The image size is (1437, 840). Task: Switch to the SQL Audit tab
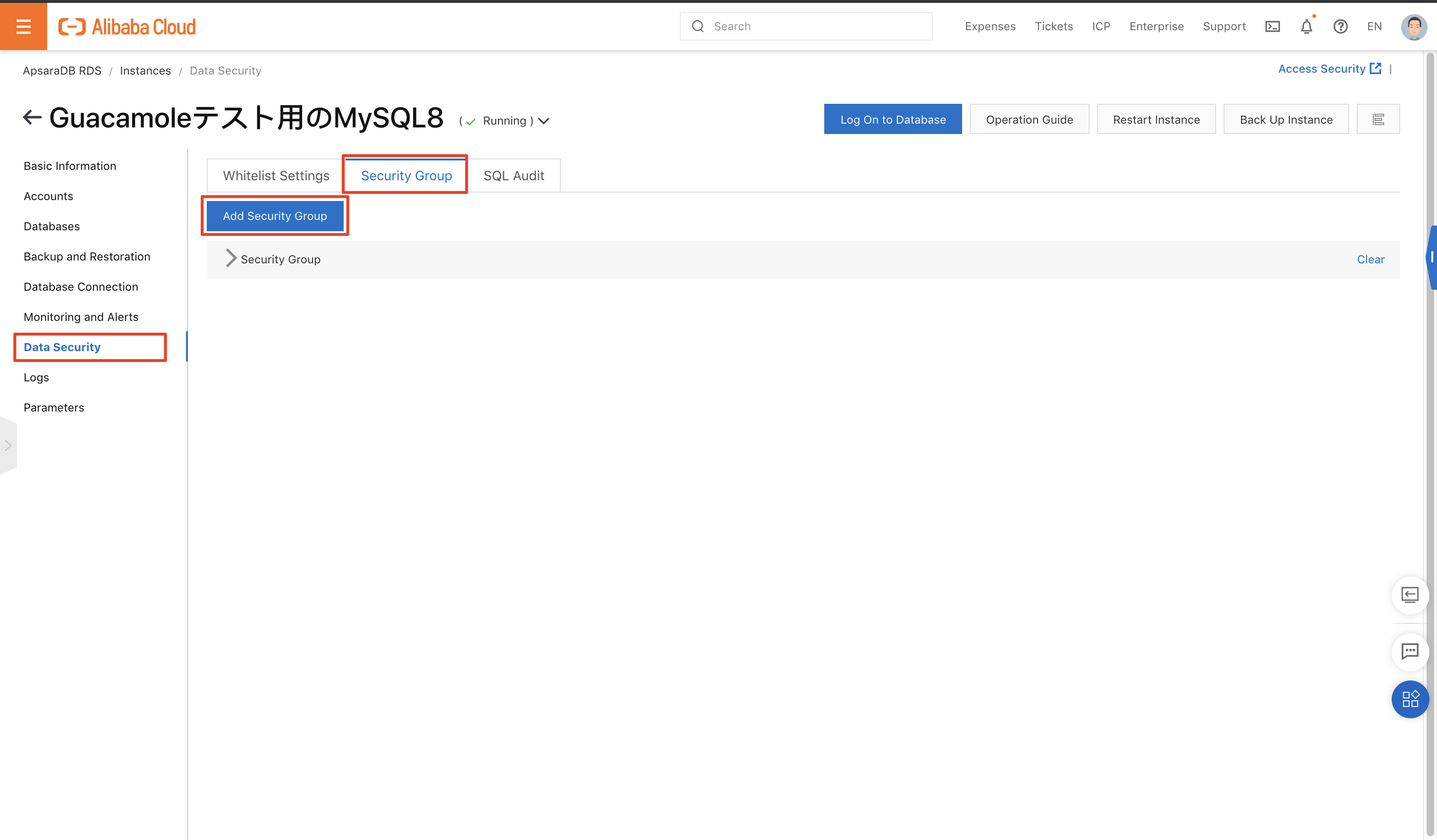tap(514, 176)
